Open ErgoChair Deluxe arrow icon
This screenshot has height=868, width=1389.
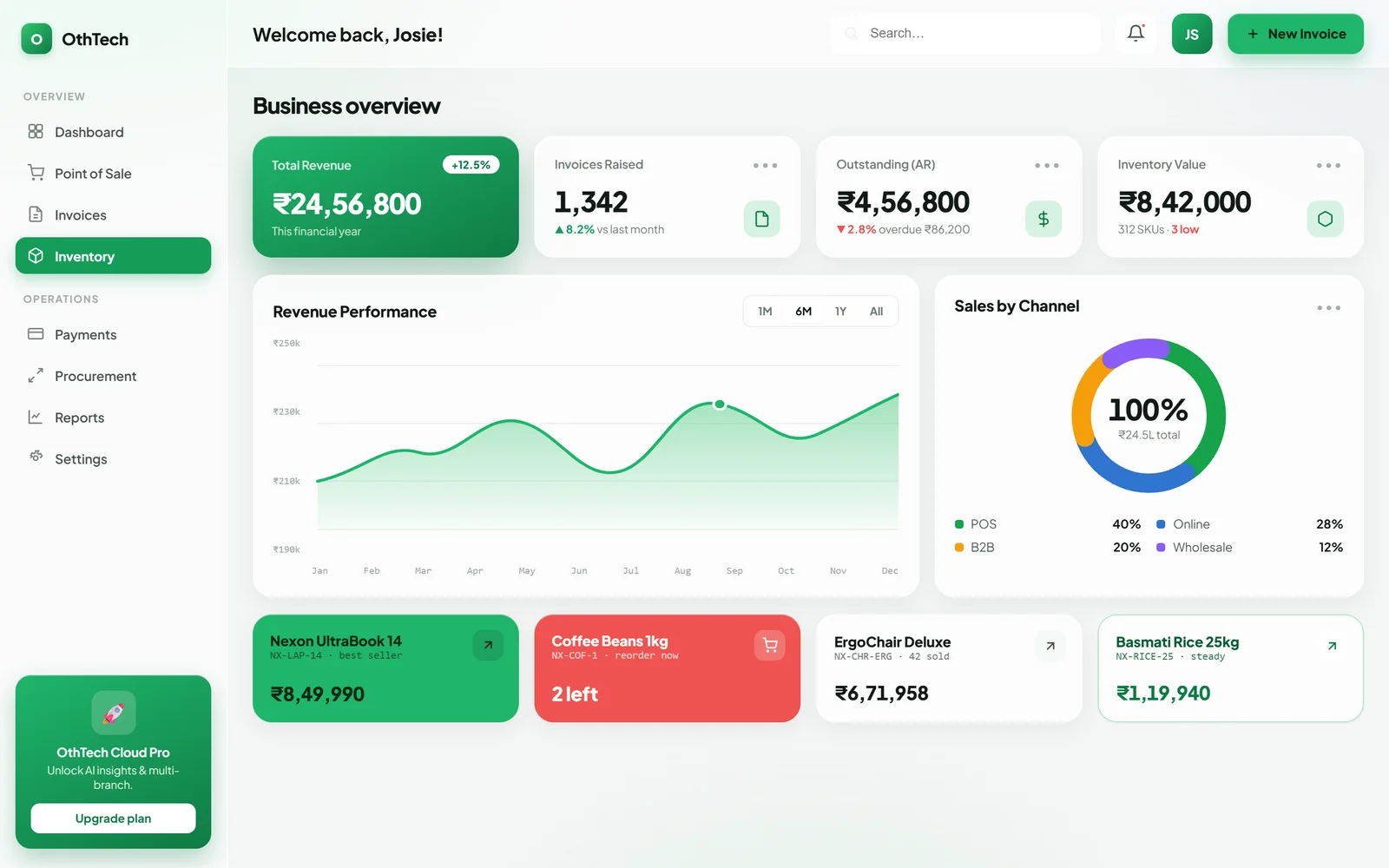[1050, 646]
